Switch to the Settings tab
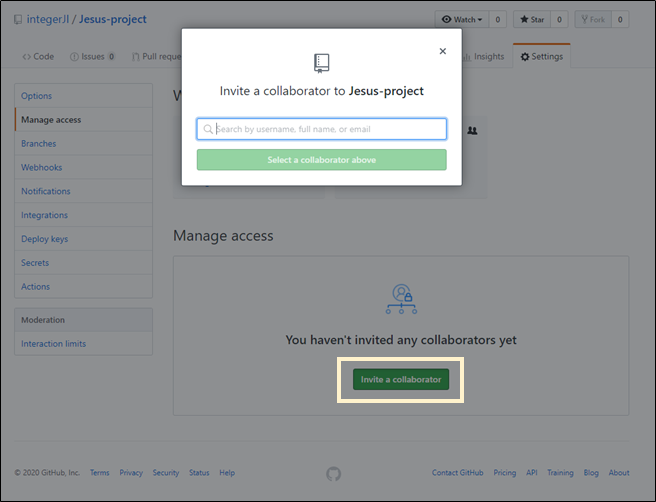656x502 pixels. (542, 56)
